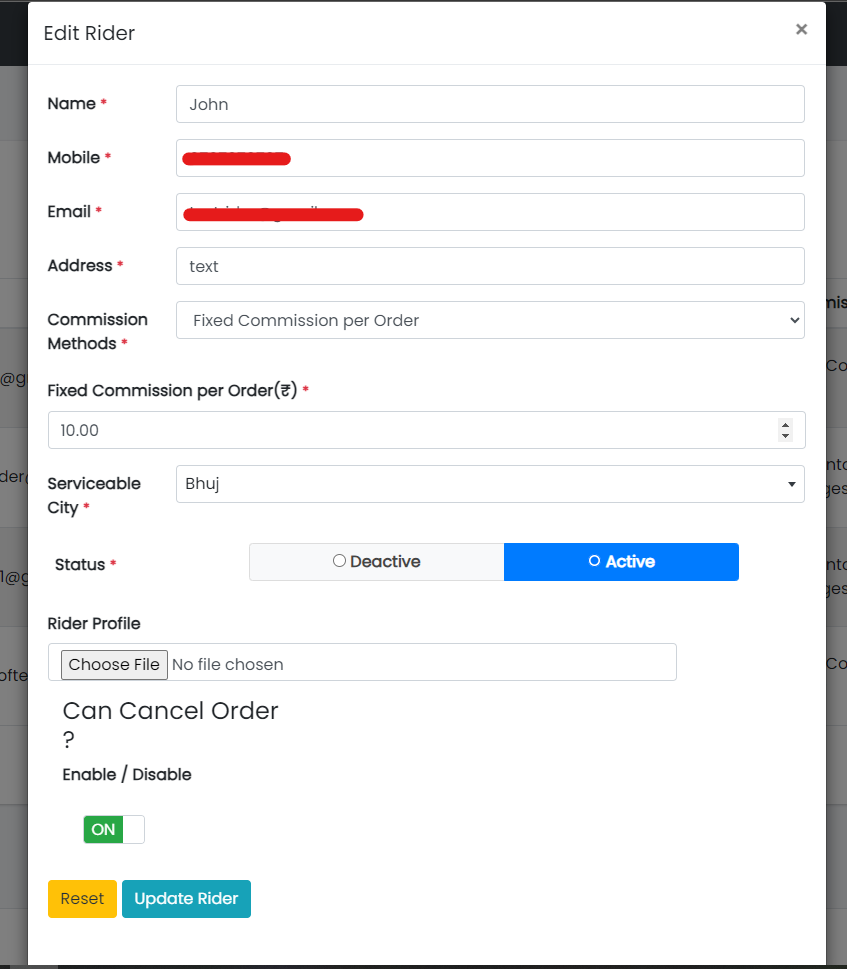Click Choose File for Rider Profile
Screen dimensions: 847x969
point(114,664)
